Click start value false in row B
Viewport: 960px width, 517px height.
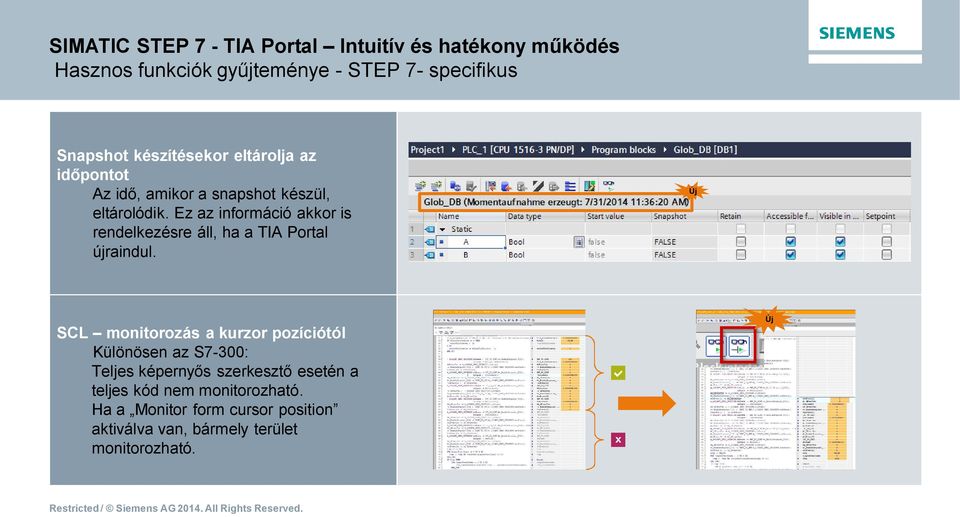tap(596, 255)
